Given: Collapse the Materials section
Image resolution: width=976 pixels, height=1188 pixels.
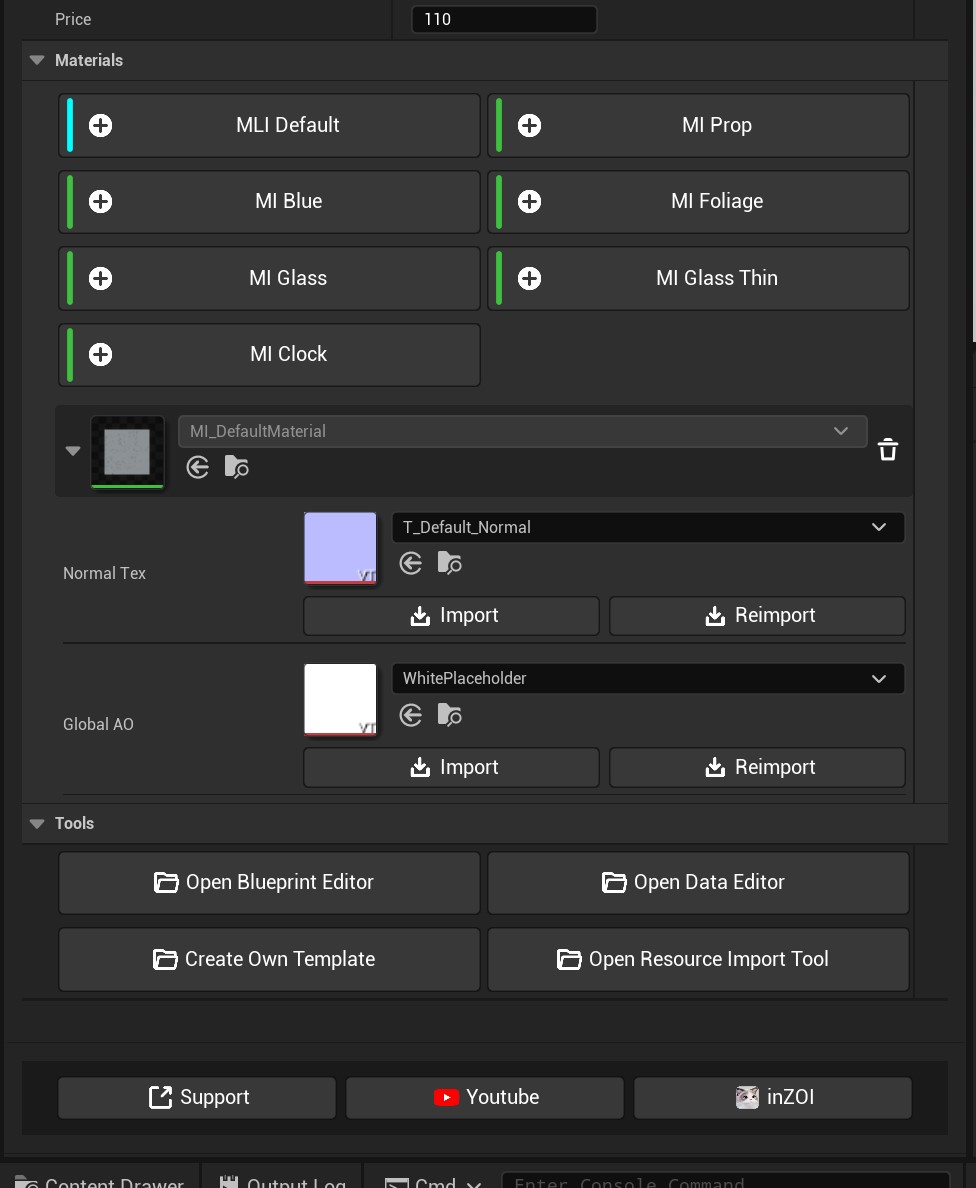Looking at the screenshot, I should click(x=37, y=60).
